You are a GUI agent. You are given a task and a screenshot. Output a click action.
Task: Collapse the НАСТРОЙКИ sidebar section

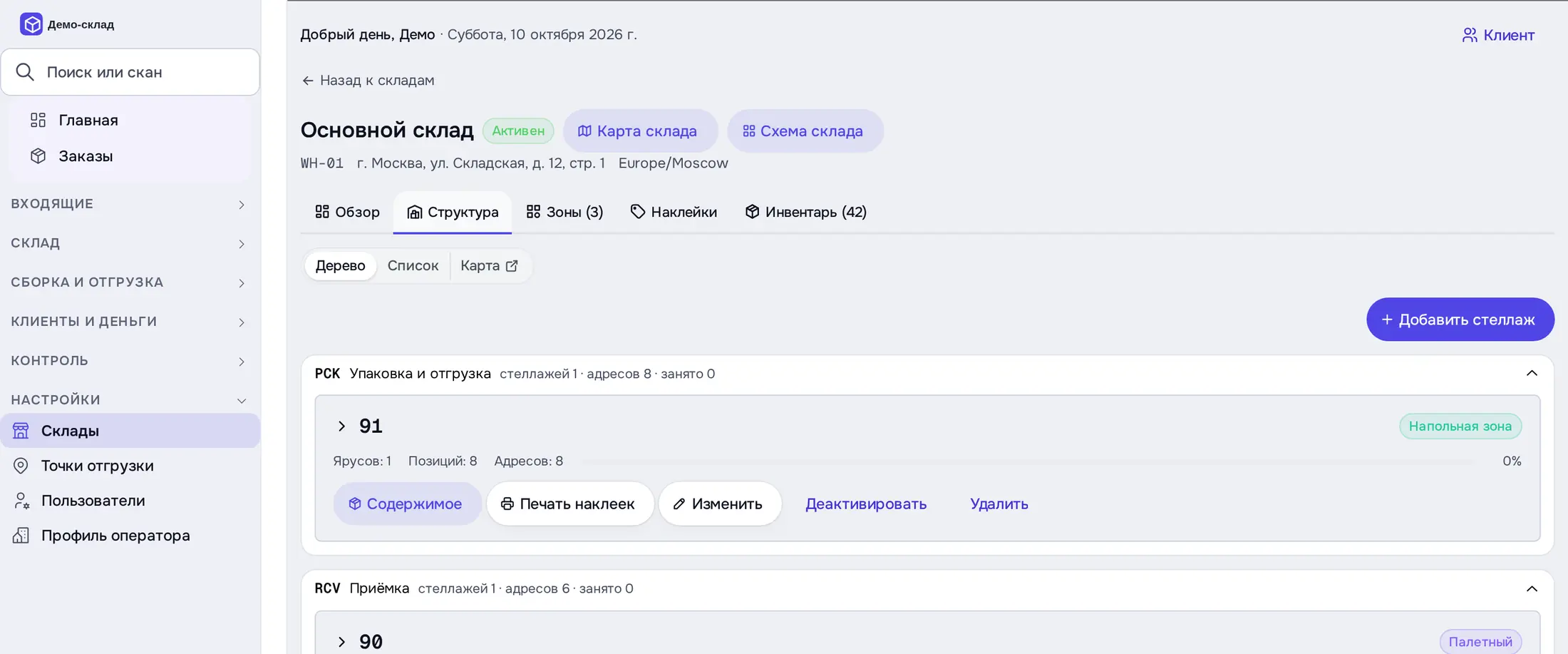coord(130,400)
